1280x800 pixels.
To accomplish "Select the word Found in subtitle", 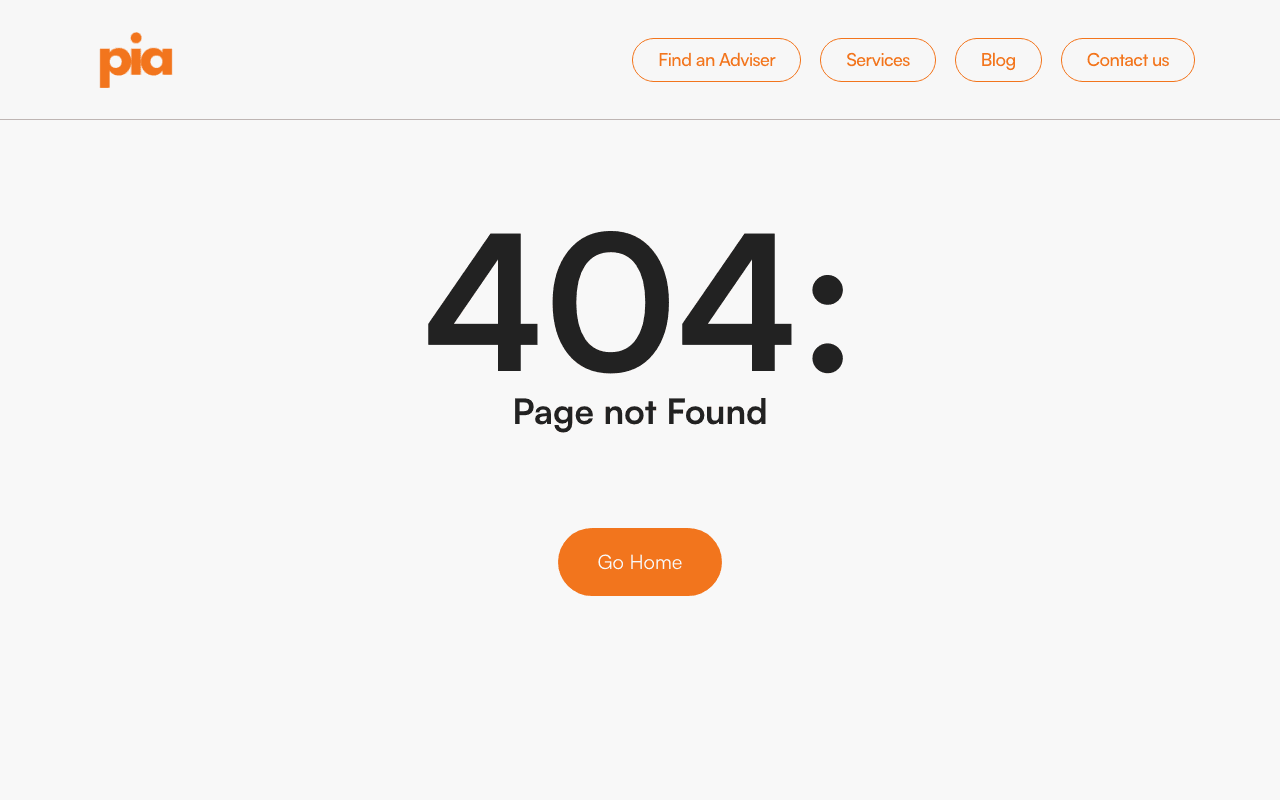I will 717,412.
